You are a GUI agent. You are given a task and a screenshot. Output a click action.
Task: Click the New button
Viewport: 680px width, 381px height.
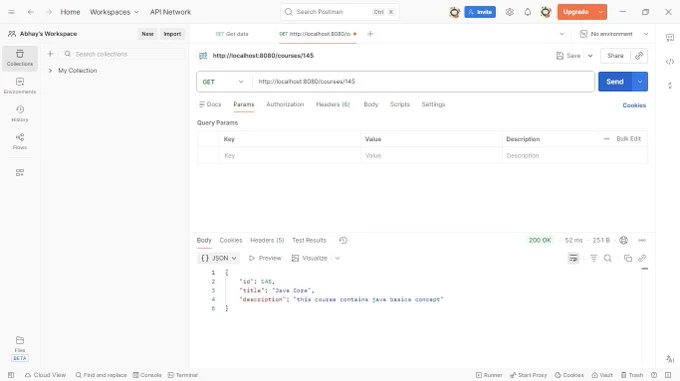pos(147,34)
